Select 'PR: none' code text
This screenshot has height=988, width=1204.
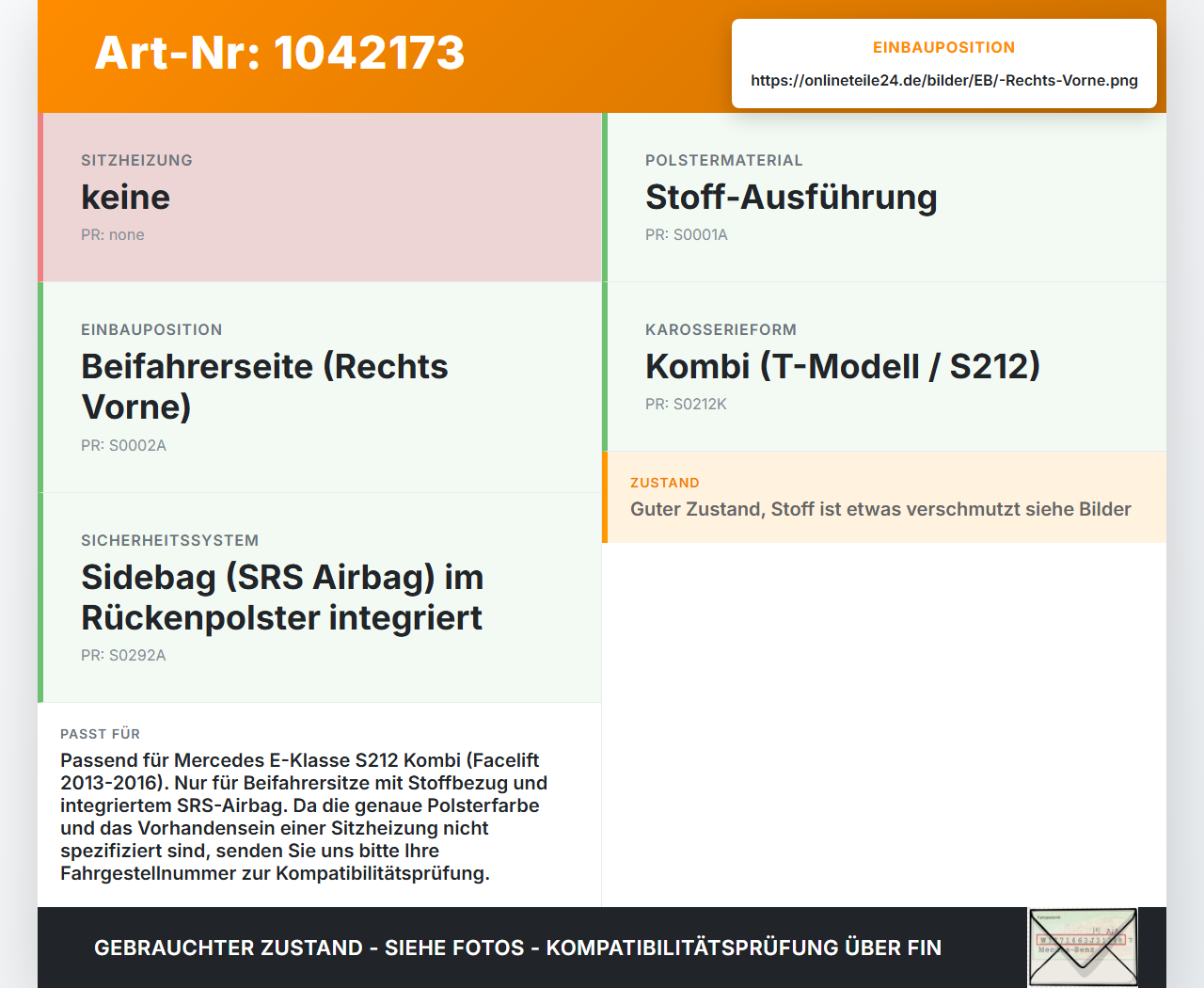pos(113,234)
